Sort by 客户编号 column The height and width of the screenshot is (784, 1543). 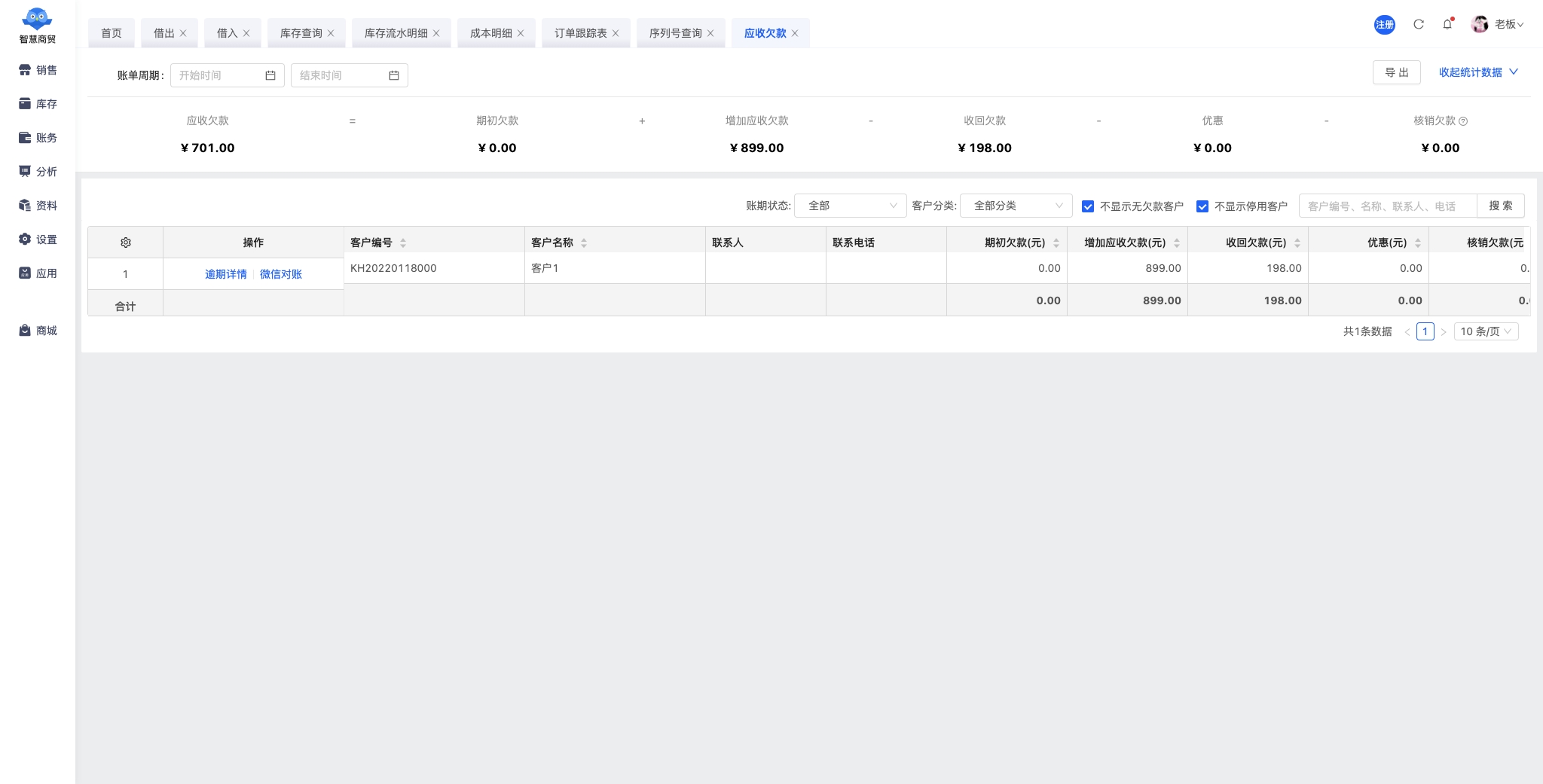[403, 243]
